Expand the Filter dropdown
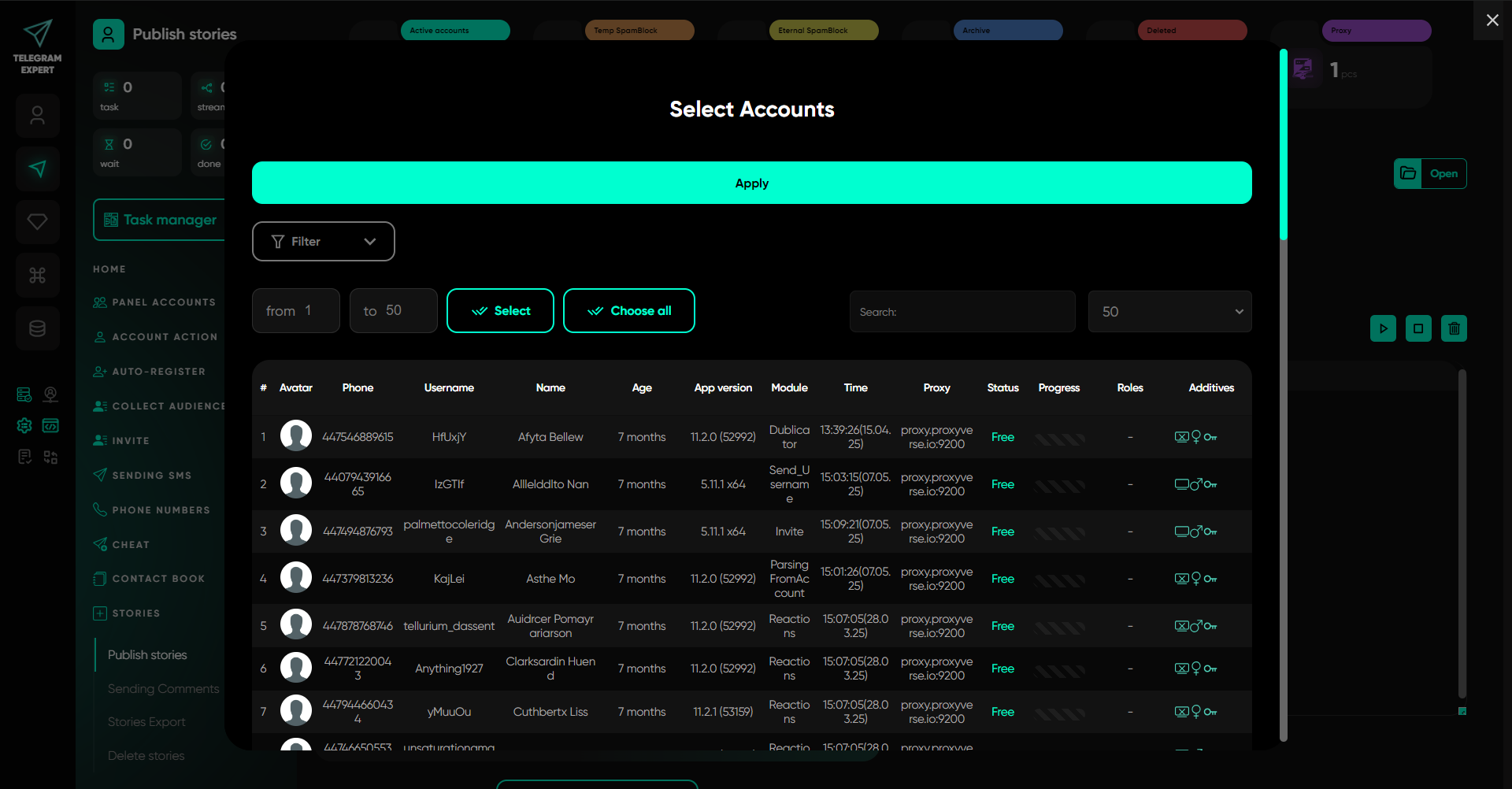 323,242
